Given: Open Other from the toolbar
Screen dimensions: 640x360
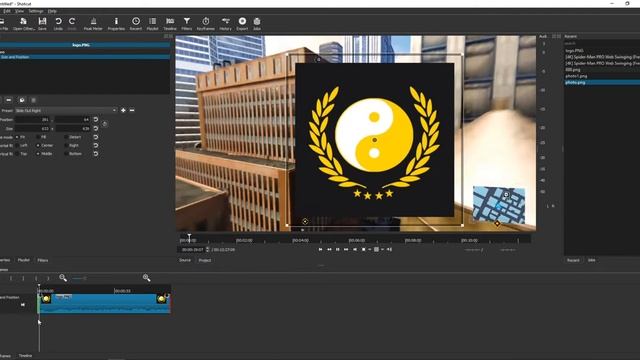Looking at the screenshot, I should tap(23, 24).
